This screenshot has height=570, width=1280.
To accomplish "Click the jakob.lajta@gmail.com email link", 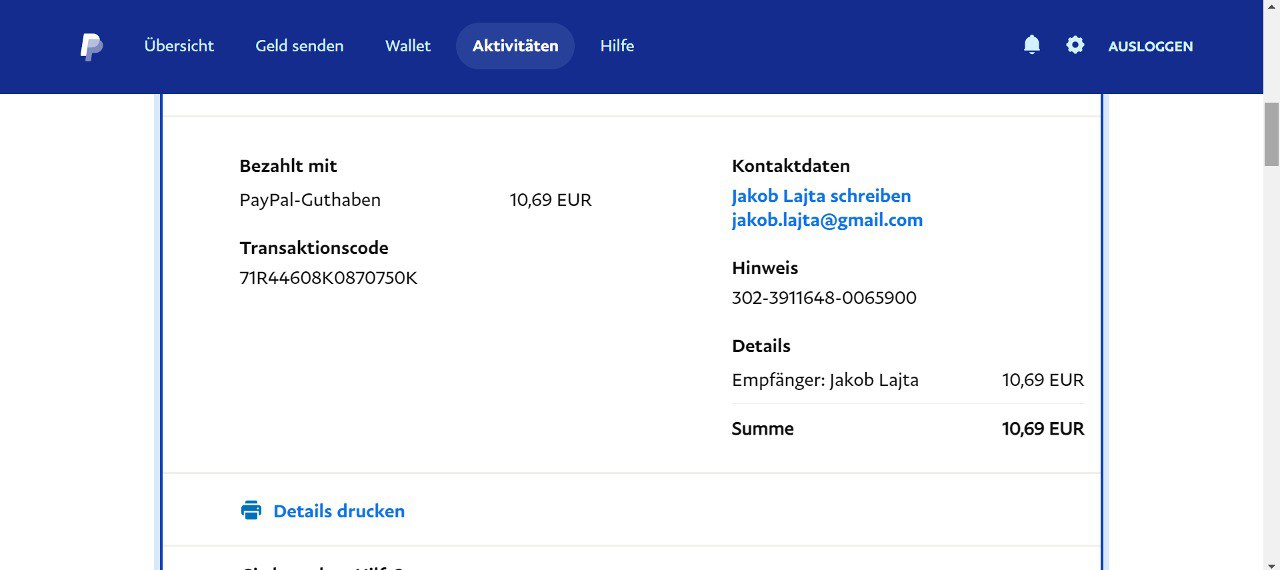I will click(827, 220).
